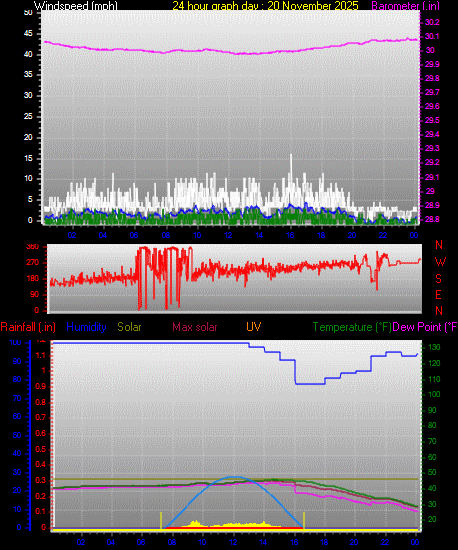Click rainfall axis value 0.1

[x=41, y=512]
